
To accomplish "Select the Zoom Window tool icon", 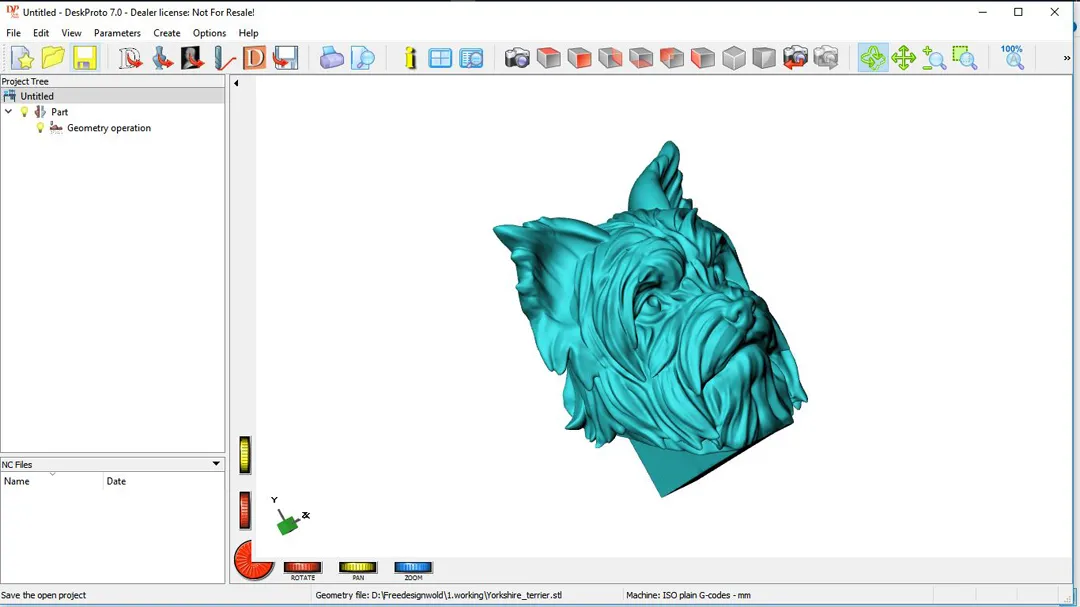I will tap(964, 58).
